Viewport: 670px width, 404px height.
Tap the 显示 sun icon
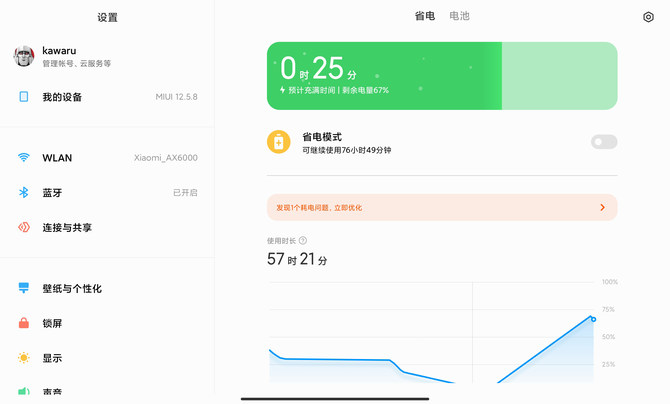[24, 358]
